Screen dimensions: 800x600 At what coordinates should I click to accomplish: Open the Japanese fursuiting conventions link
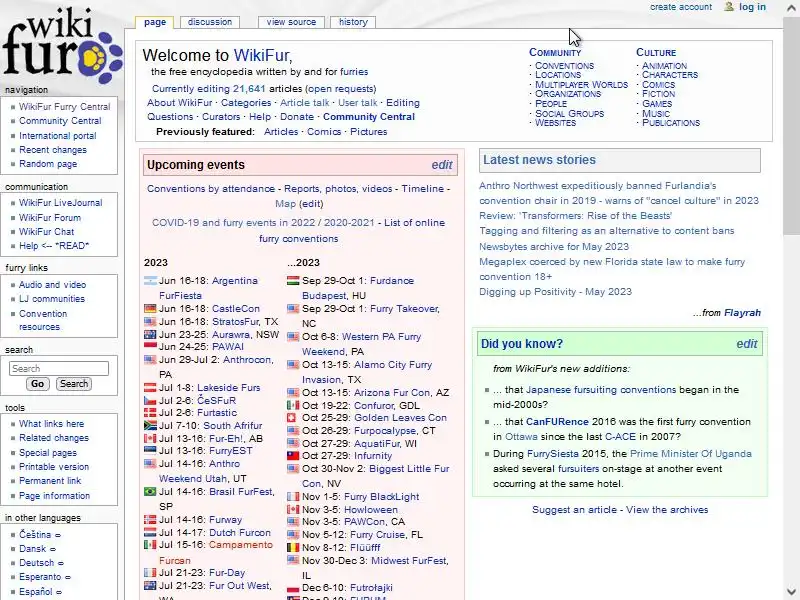601,390
